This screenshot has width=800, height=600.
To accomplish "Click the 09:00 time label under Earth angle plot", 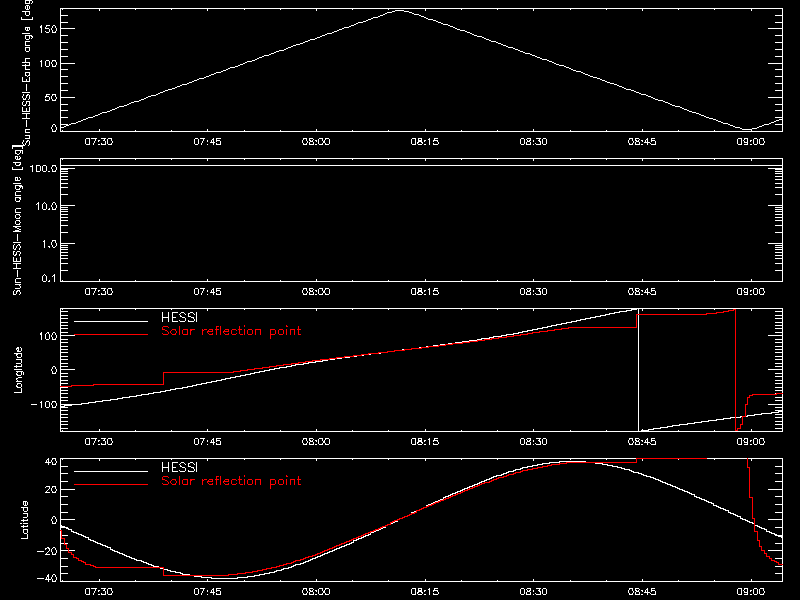I will click(751, 142).
